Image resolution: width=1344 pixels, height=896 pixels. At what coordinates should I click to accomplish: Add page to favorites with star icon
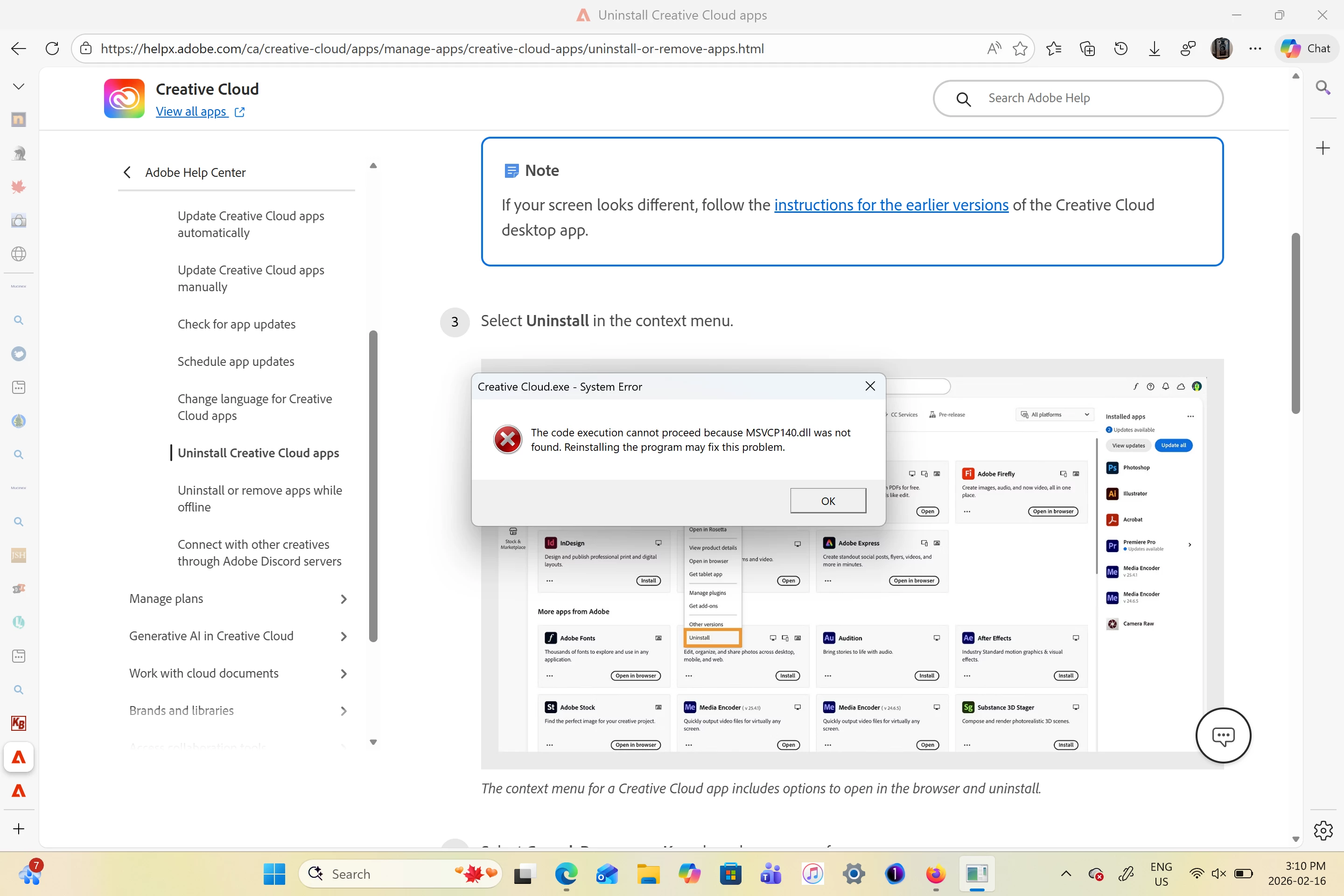(x=1020, y=49)
